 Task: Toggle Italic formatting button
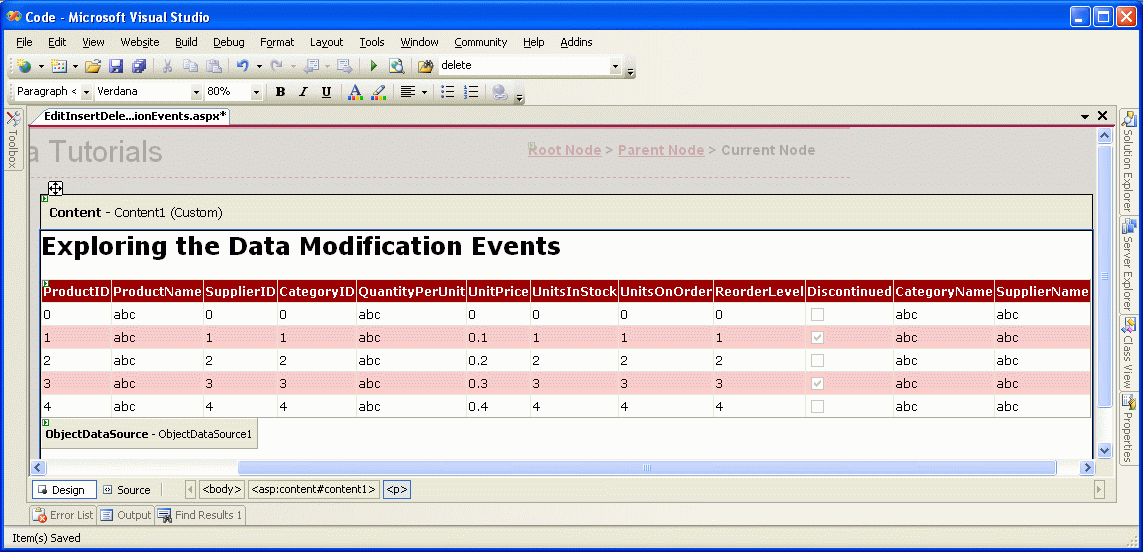point(303,92)
